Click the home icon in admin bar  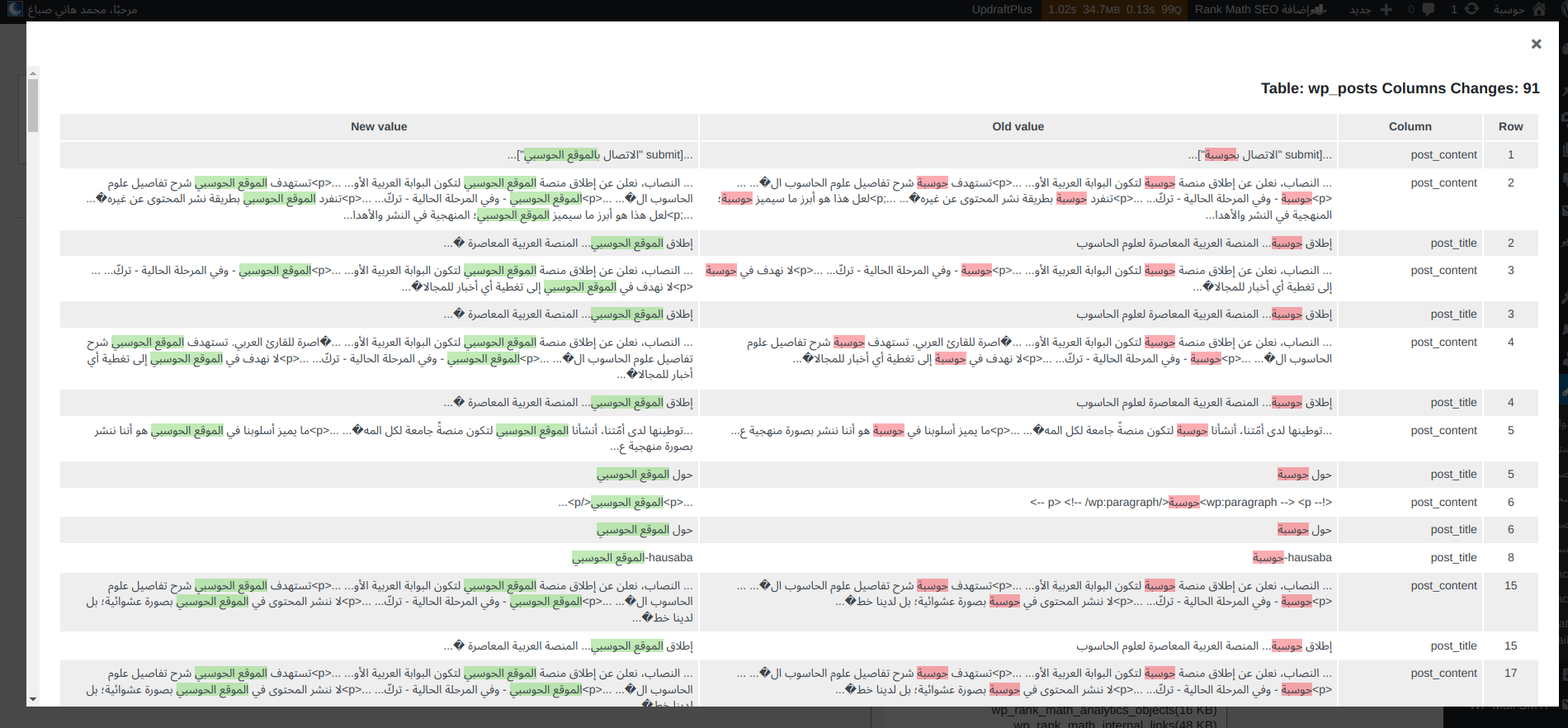1538,10
